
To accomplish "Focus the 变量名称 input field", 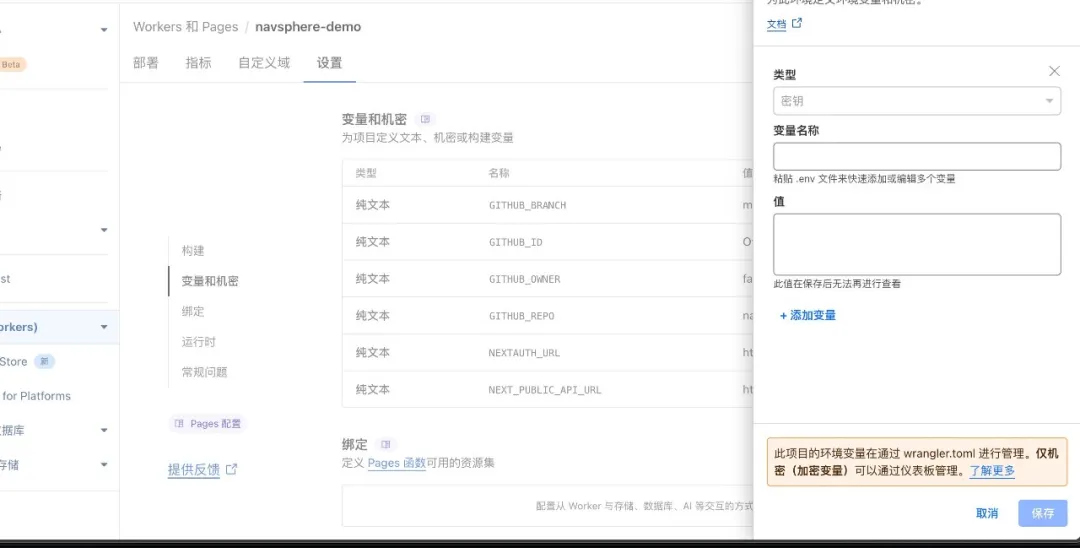I will tap(917, 156).
